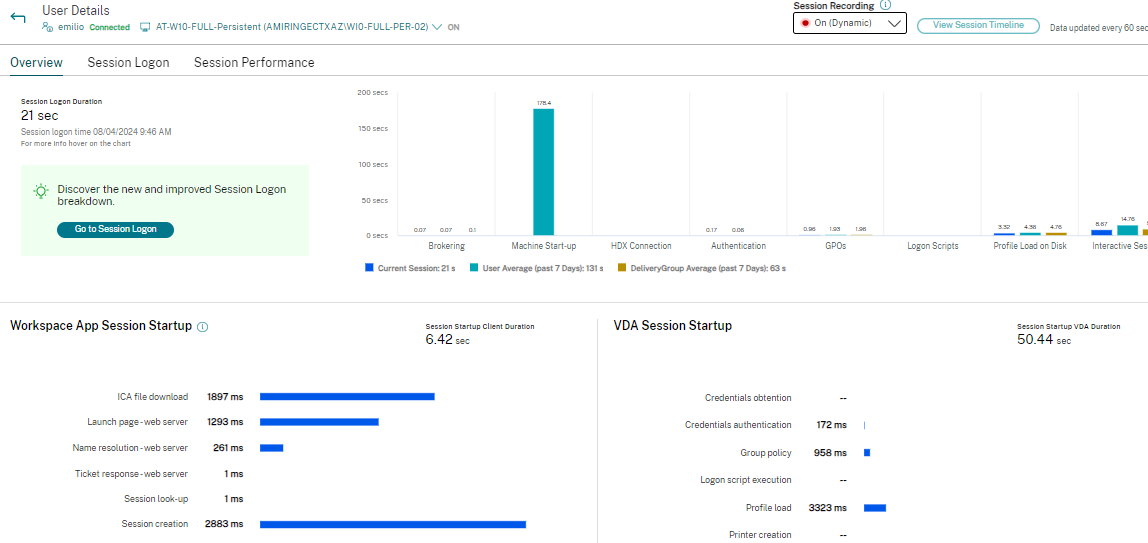Switch to the Session Logon tab

coord(128,62)
